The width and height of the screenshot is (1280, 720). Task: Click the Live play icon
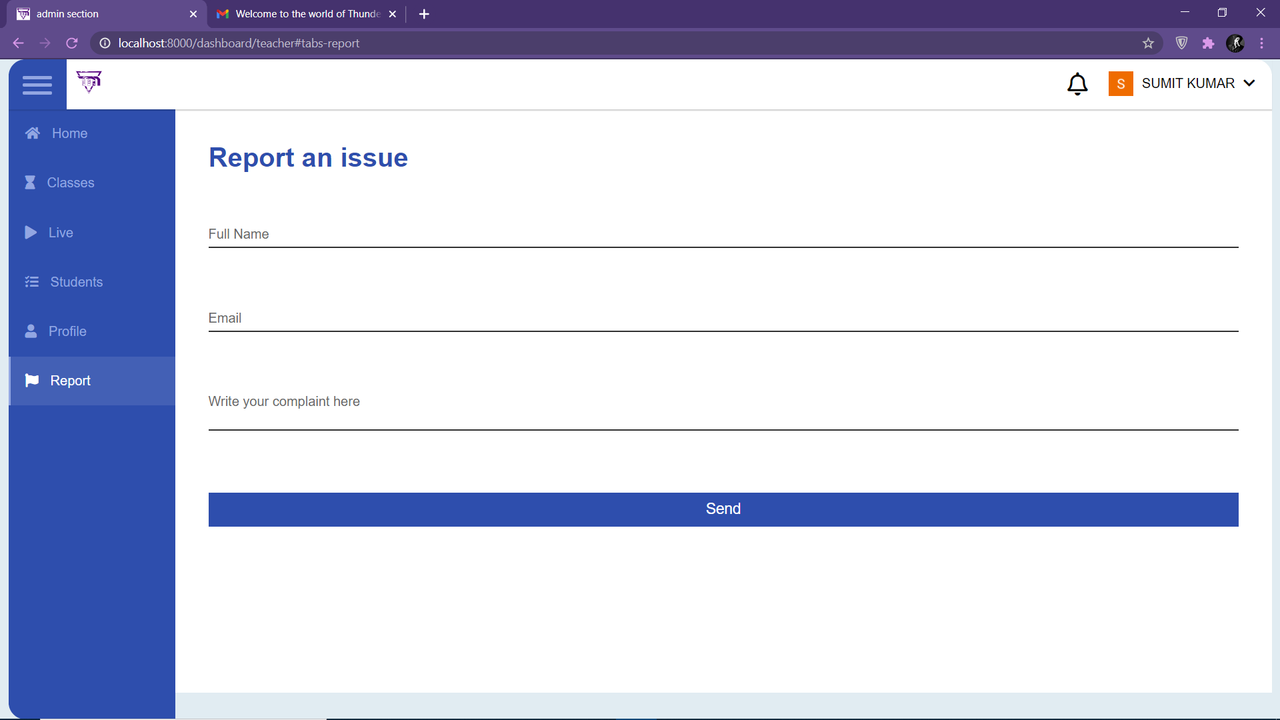click(31, 232)
